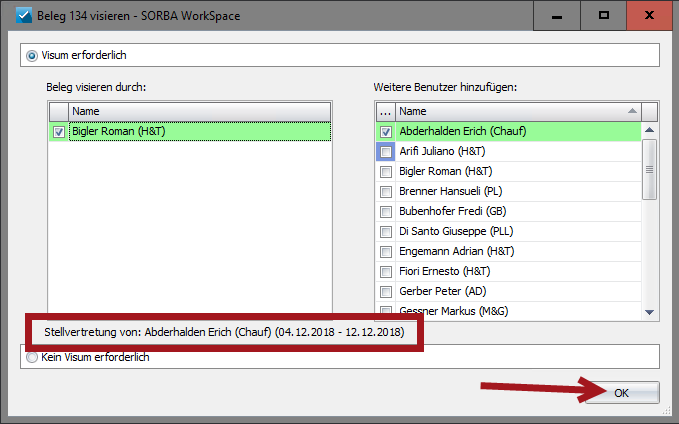Viewport: 679px width, 424px height.
Task: Check the Di Santo Giuseppe (PLL) checkbox
Action: coord(385,232)
